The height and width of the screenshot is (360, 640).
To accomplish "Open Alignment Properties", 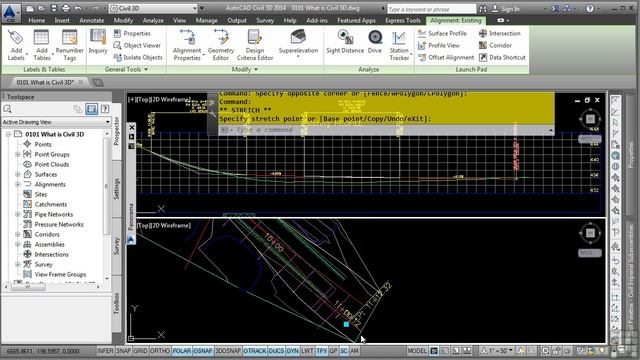I will [x=187, y=45].
